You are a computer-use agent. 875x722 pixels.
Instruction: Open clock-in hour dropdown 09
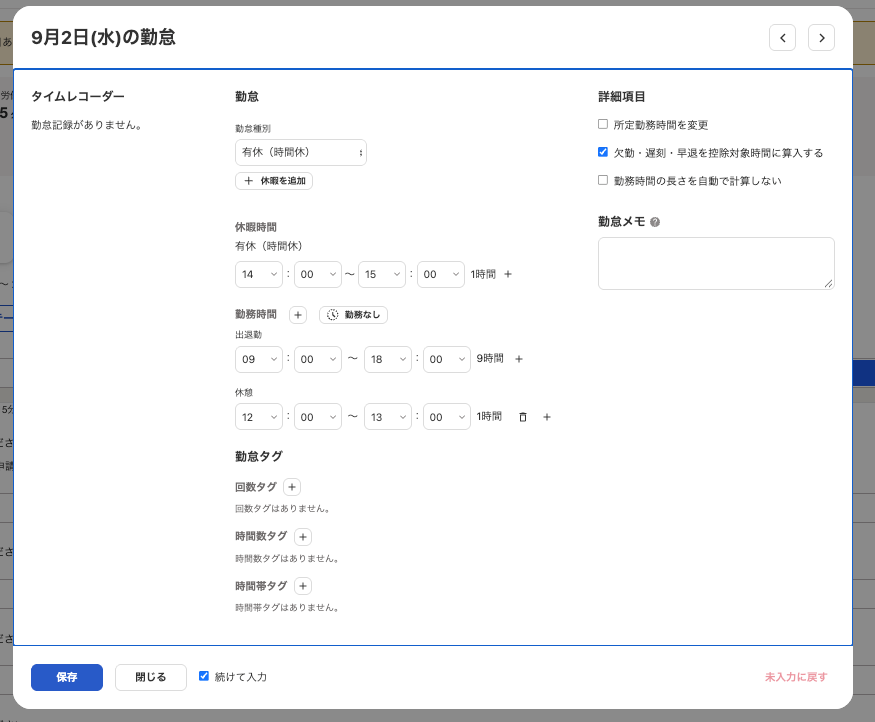(x=259, y=359)
